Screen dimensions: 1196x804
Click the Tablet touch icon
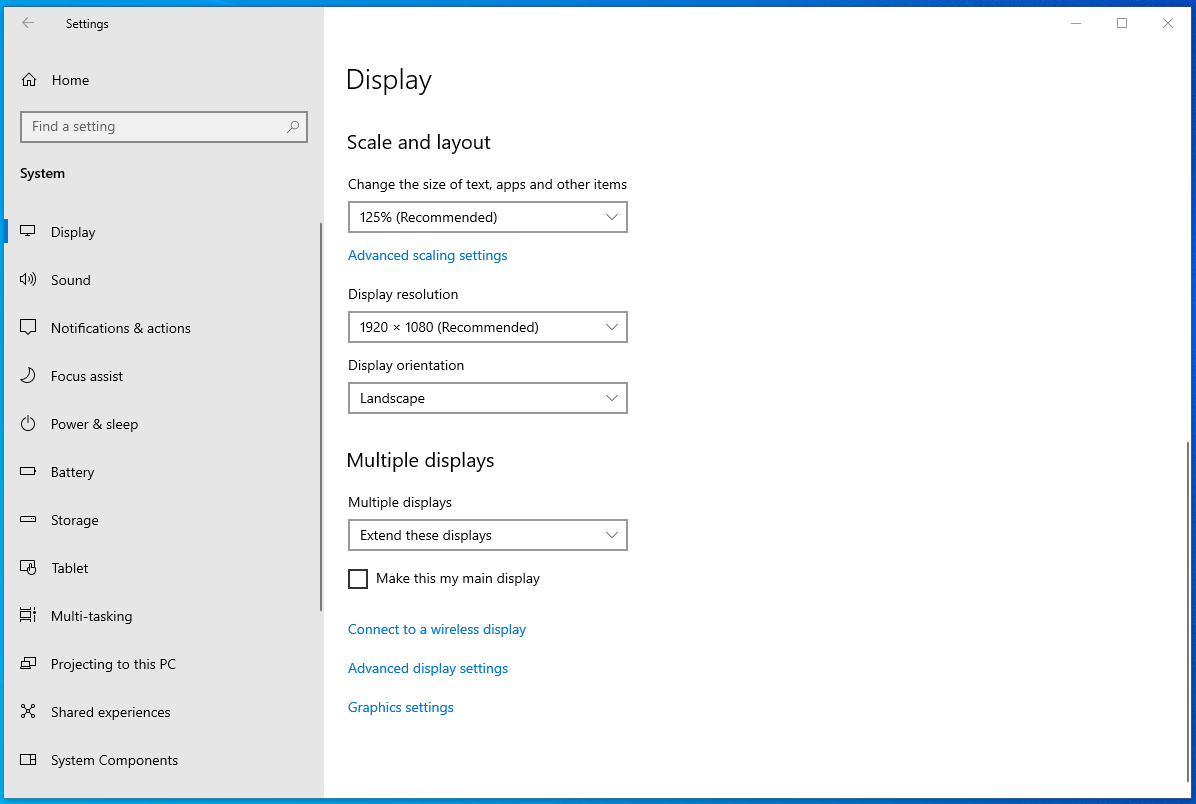28,568
